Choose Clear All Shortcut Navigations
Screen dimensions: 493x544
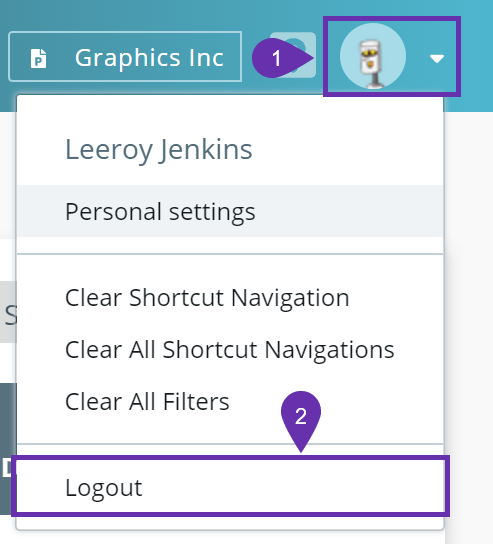tap(230, 349)
